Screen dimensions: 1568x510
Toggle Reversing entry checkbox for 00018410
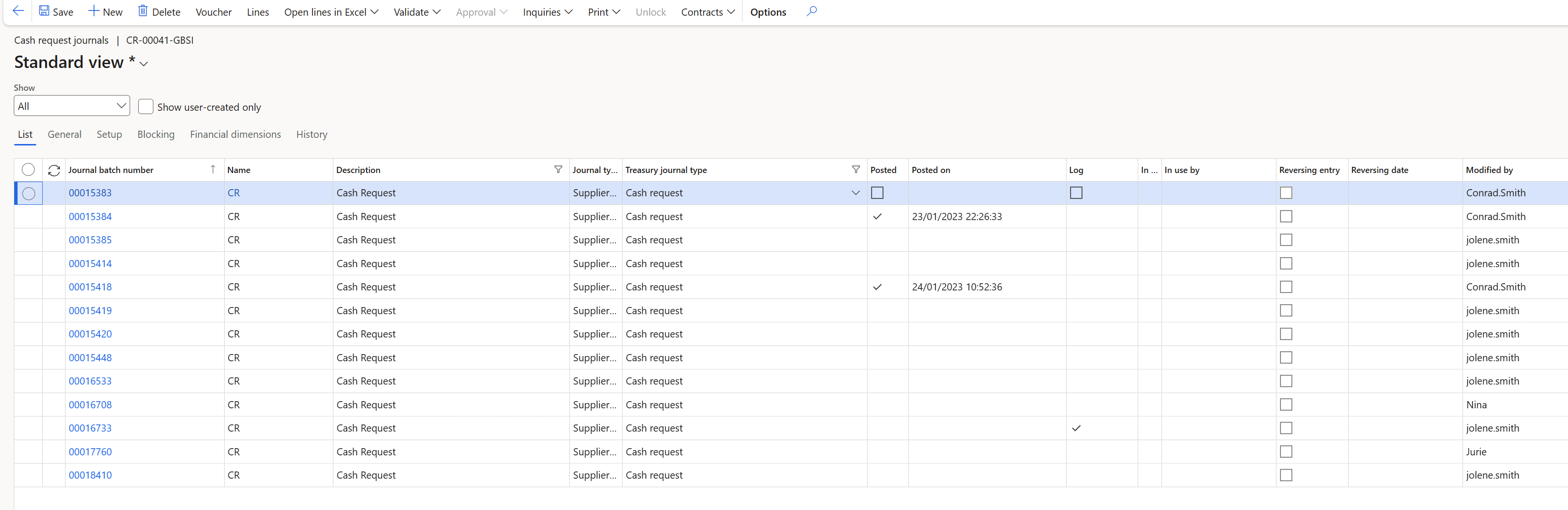[x=1285, y=475]
